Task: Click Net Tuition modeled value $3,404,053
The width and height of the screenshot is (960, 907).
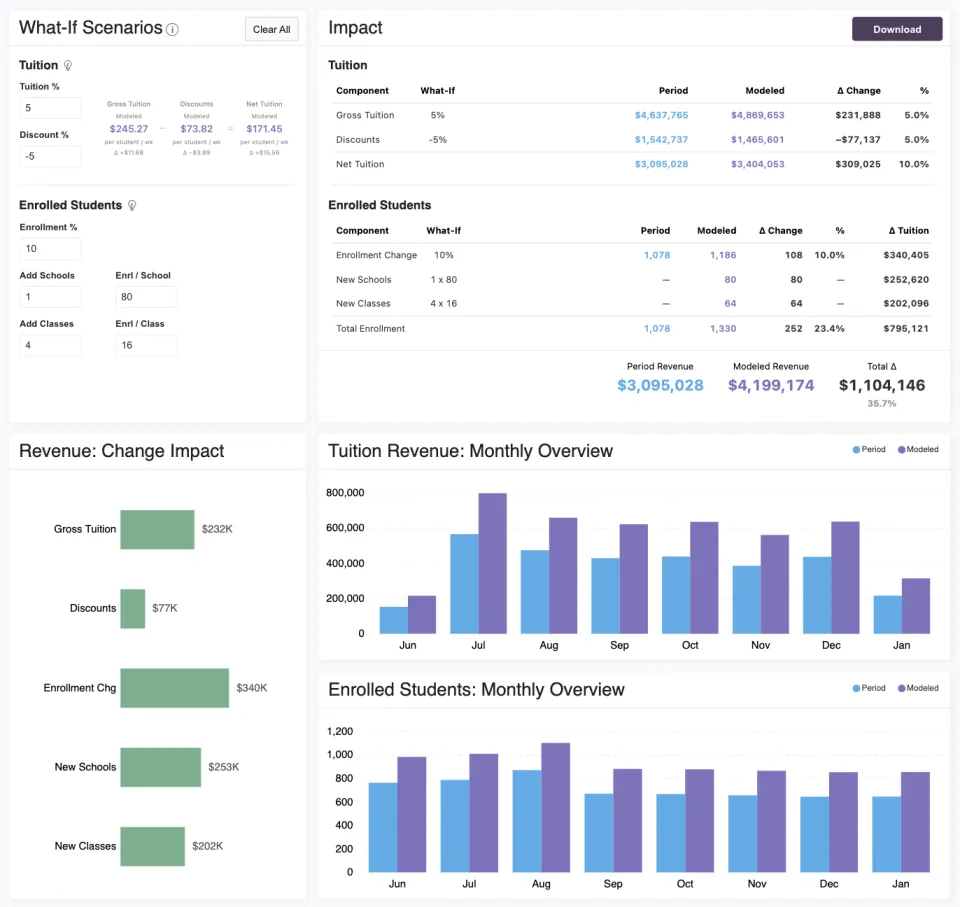Action: point(757,164)
